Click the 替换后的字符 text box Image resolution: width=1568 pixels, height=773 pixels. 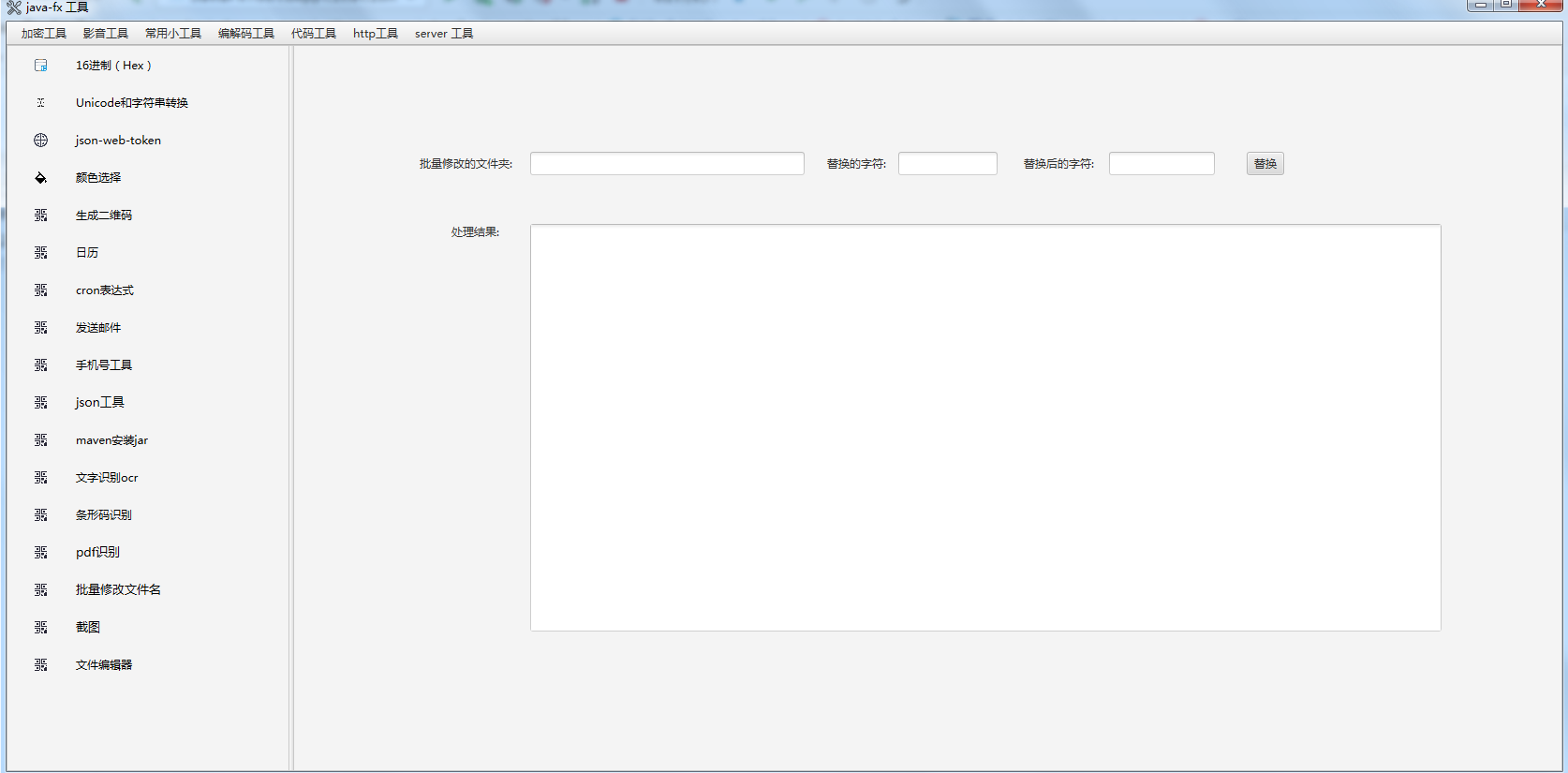tap(1161, 164)
